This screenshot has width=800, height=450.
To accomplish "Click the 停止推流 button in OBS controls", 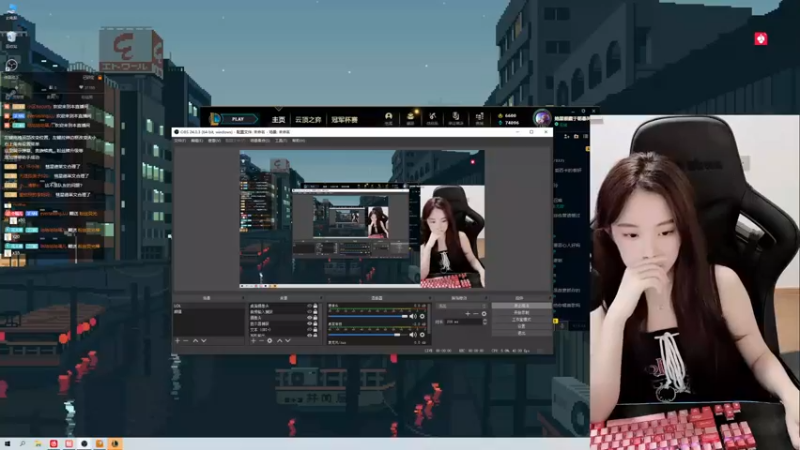I will (x=521, y=306).
